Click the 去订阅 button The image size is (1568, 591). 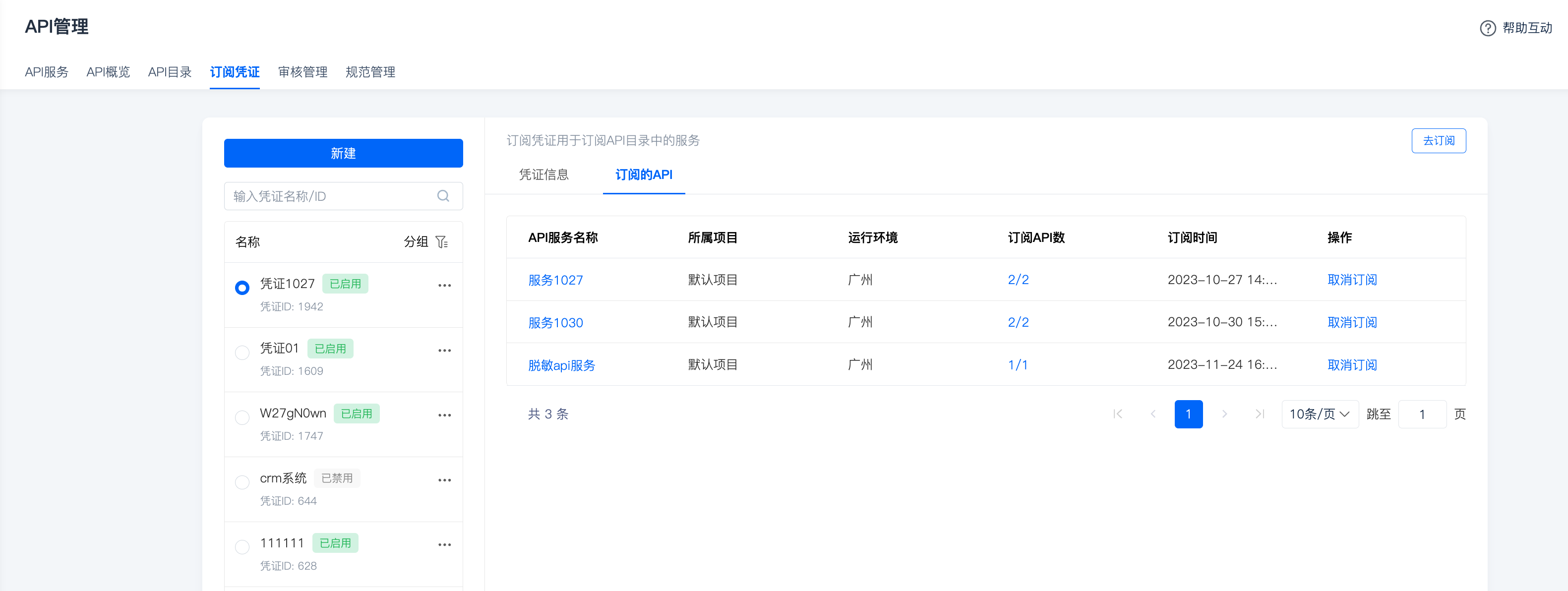pyautogui.click(x=1439, y=141)
